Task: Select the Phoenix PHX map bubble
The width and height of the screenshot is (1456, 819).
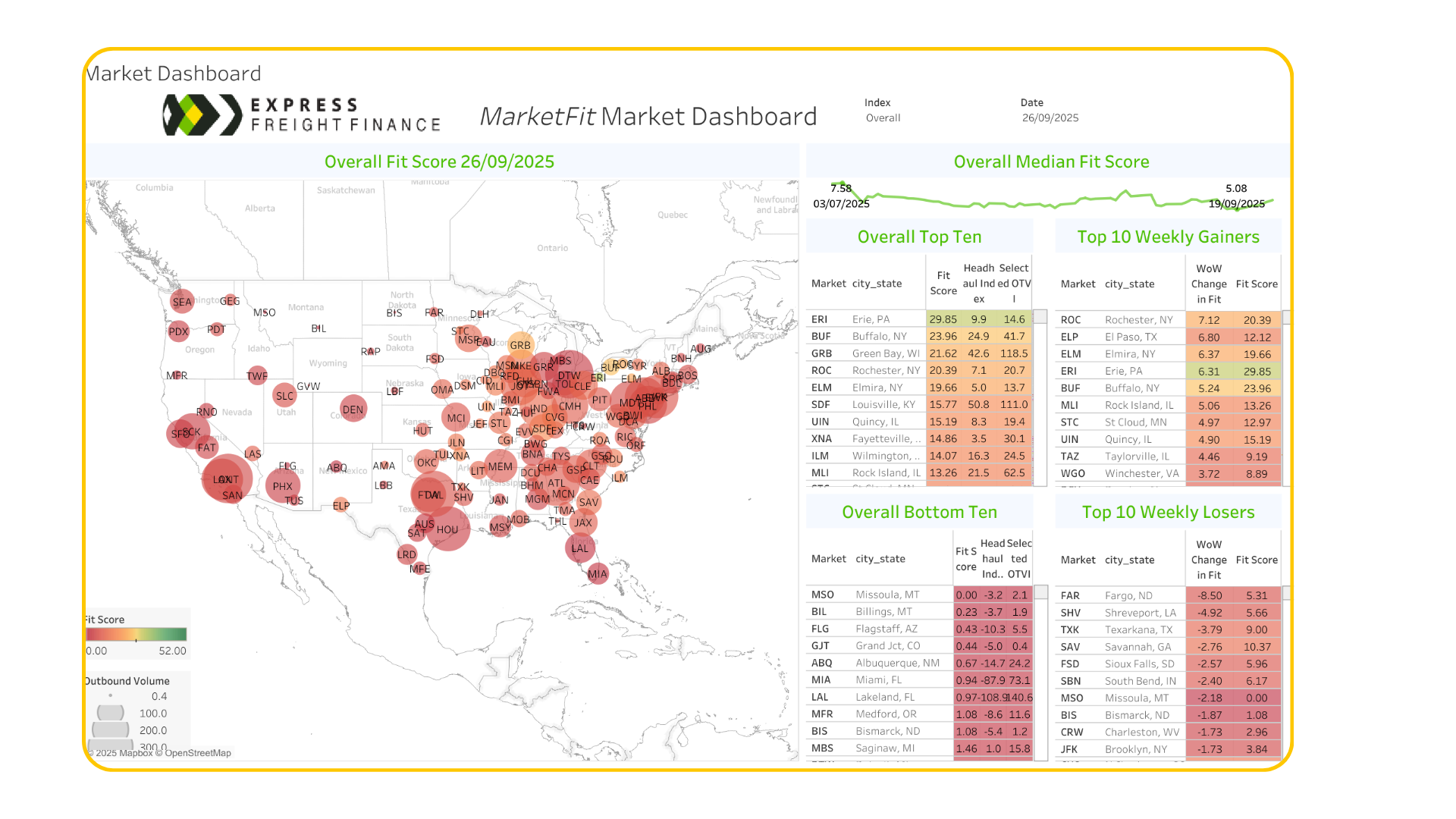Action: [282, 486]
